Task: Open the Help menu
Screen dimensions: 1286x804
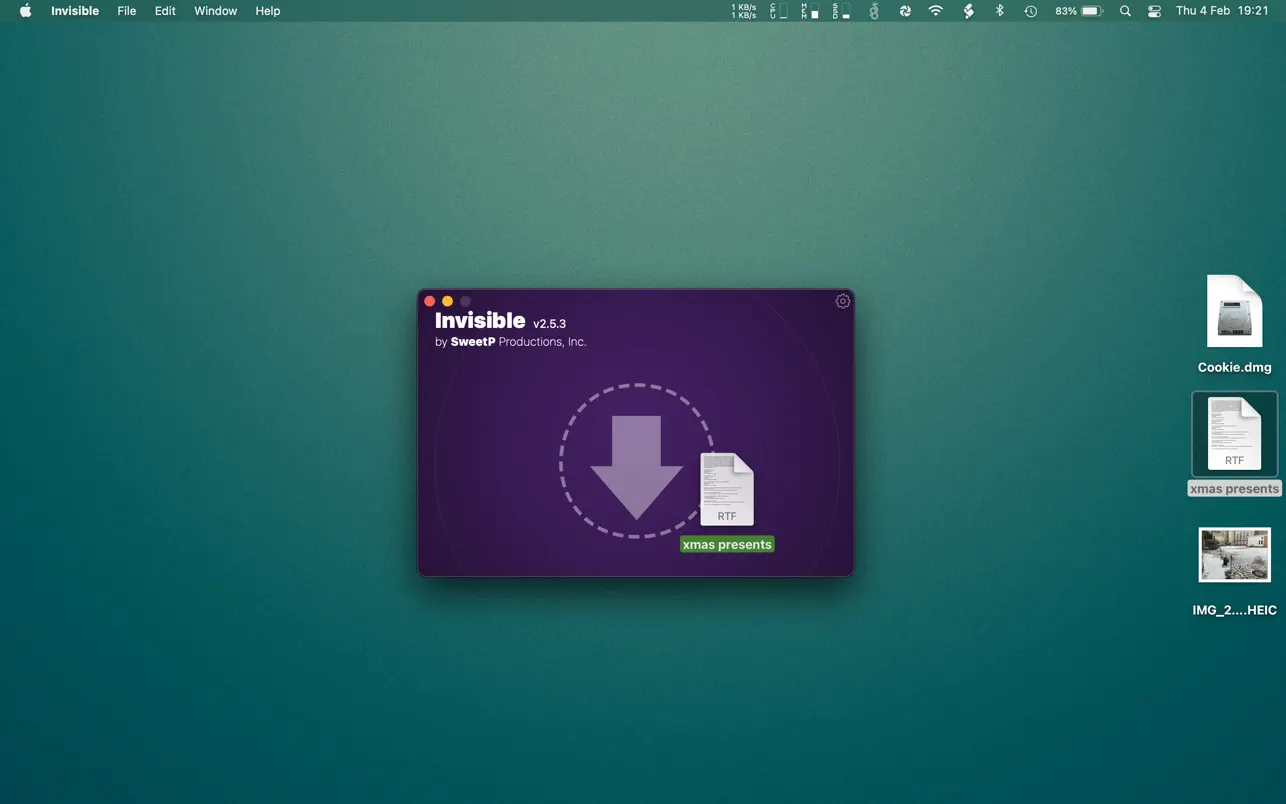Action: [268, 11]
